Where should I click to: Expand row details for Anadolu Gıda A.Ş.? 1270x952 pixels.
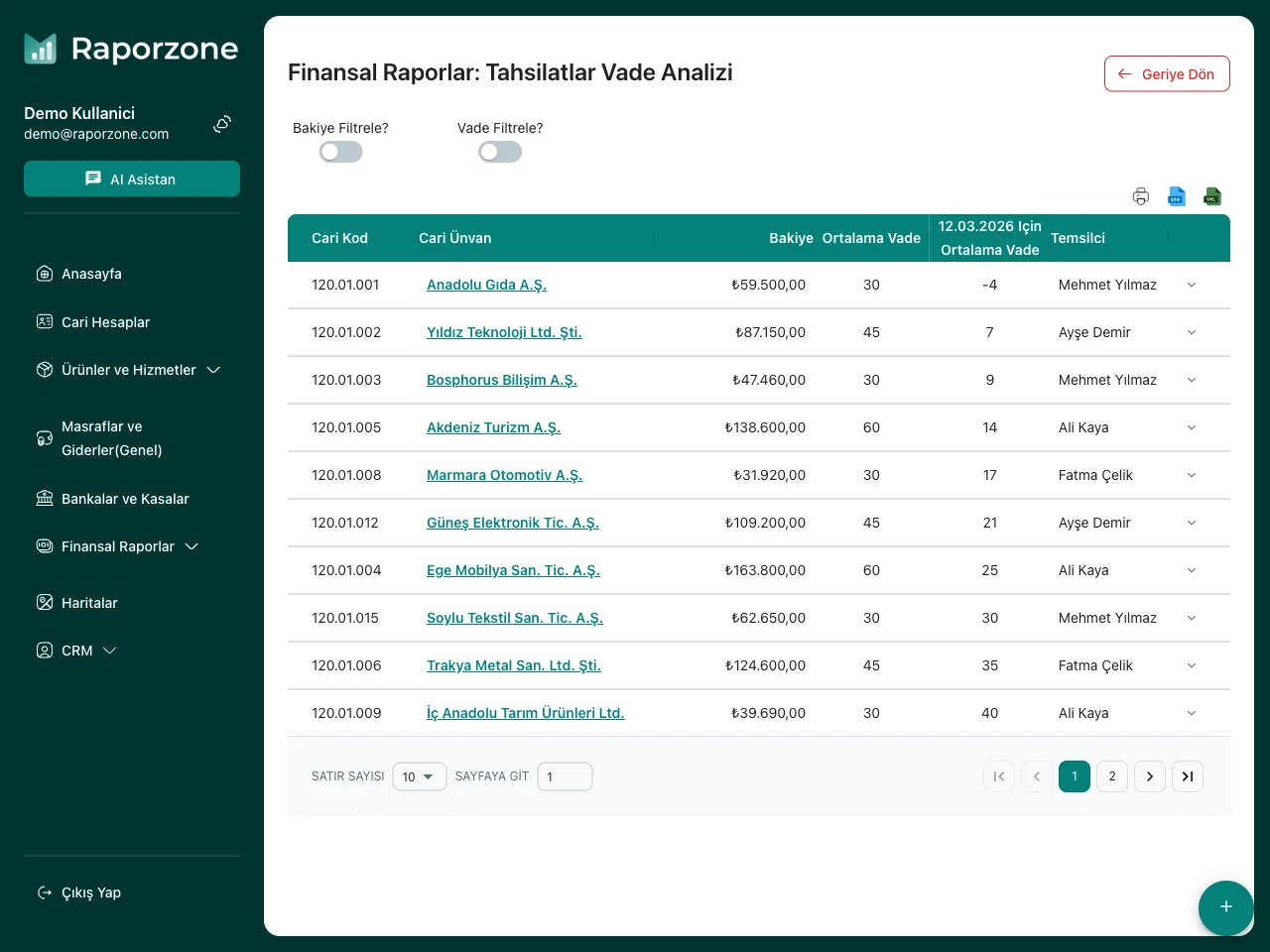point(1192,285)
